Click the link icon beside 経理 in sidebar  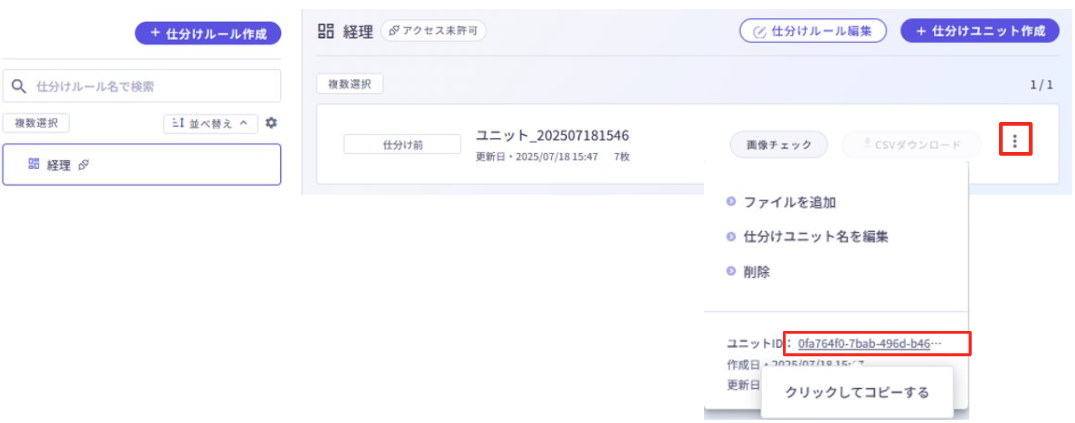click(x=84, y=165)
